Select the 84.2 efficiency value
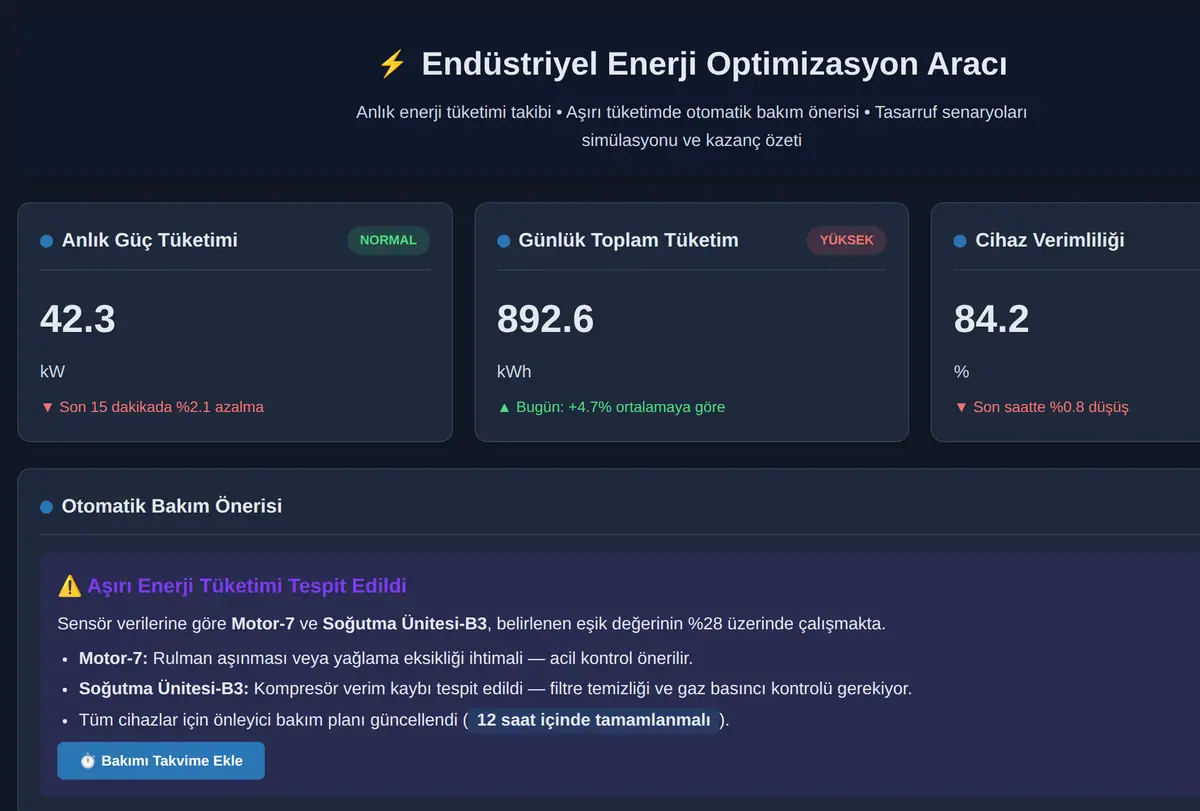Image resolution: width=1200 pixels, height=811 pixels. point(991,319)
